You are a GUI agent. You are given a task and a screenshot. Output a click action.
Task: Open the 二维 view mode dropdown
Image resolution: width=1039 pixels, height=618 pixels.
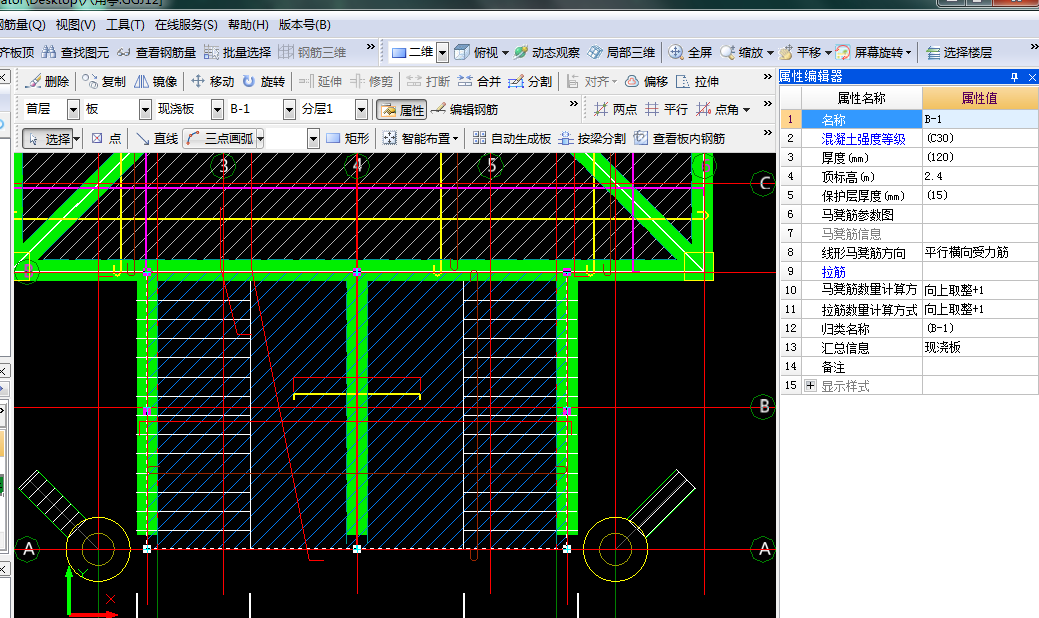point(443,52)
